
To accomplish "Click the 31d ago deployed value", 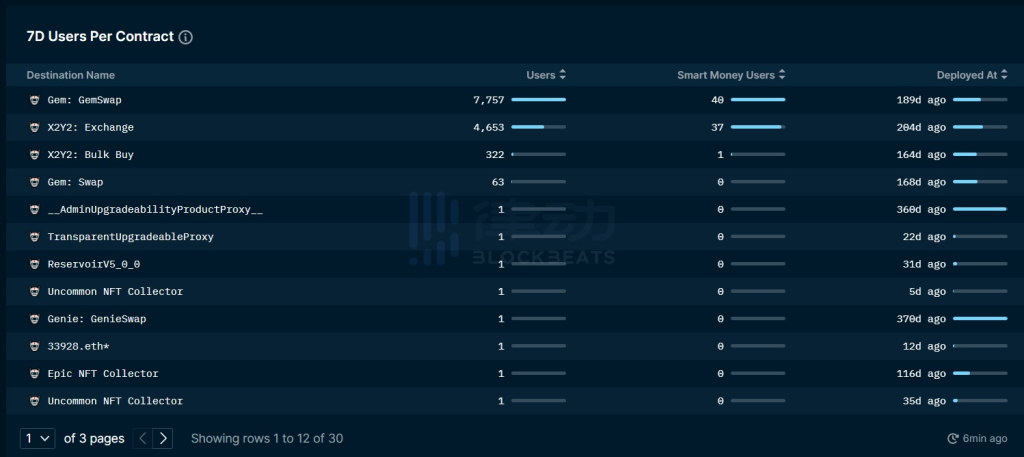I will [x=924, y=264].
